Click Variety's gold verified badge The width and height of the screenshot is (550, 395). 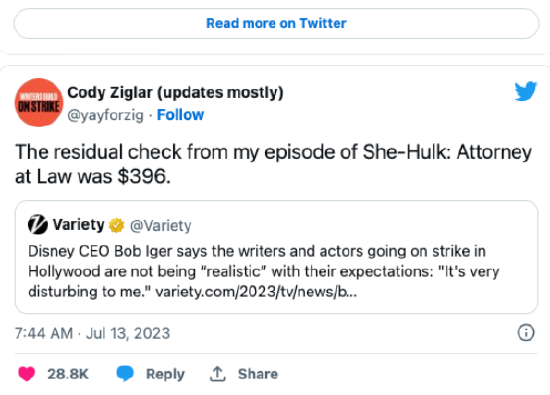116,225
